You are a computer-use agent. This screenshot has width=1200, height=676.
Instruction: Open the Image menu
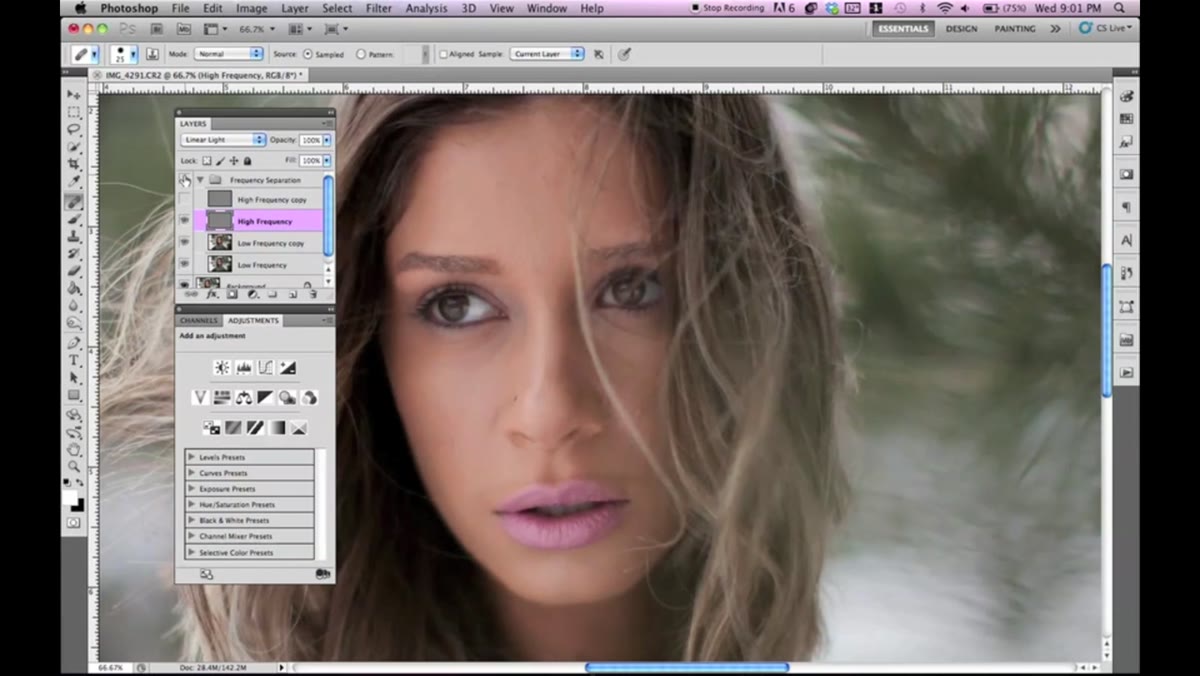[251, 8]
